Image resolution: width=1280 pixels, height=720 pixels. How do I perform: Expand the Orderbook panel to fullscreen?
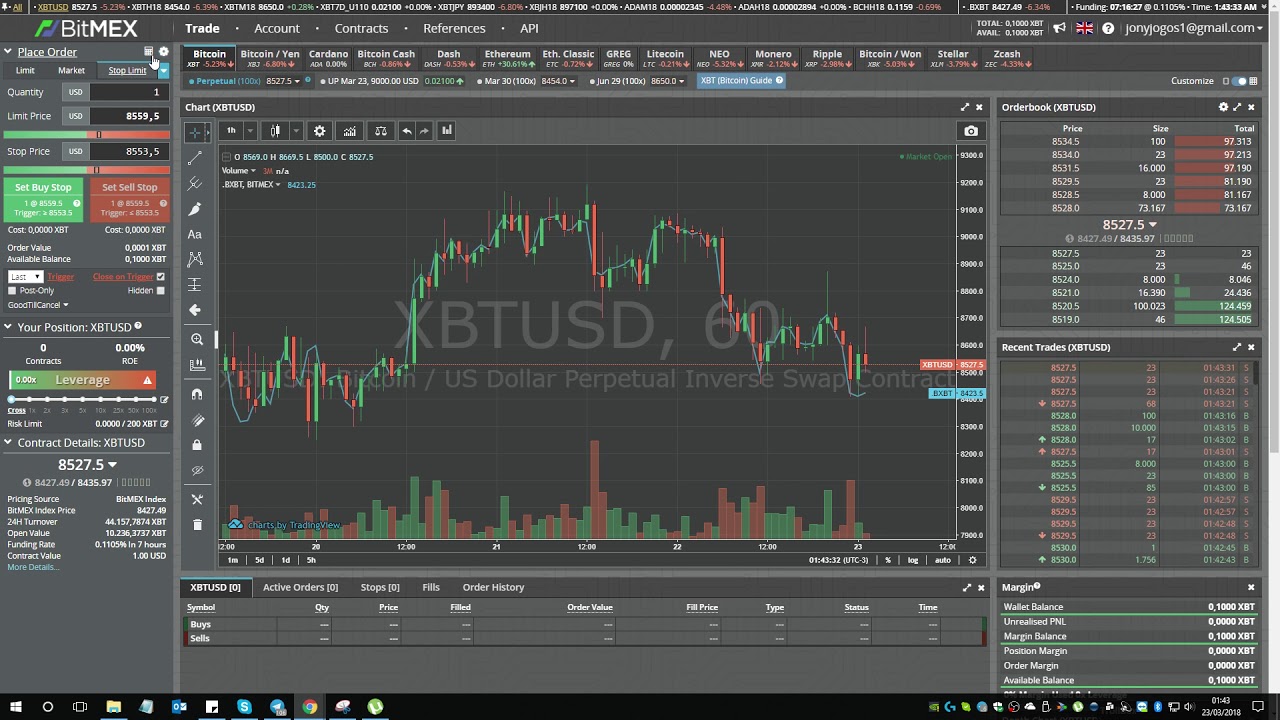1237,107
